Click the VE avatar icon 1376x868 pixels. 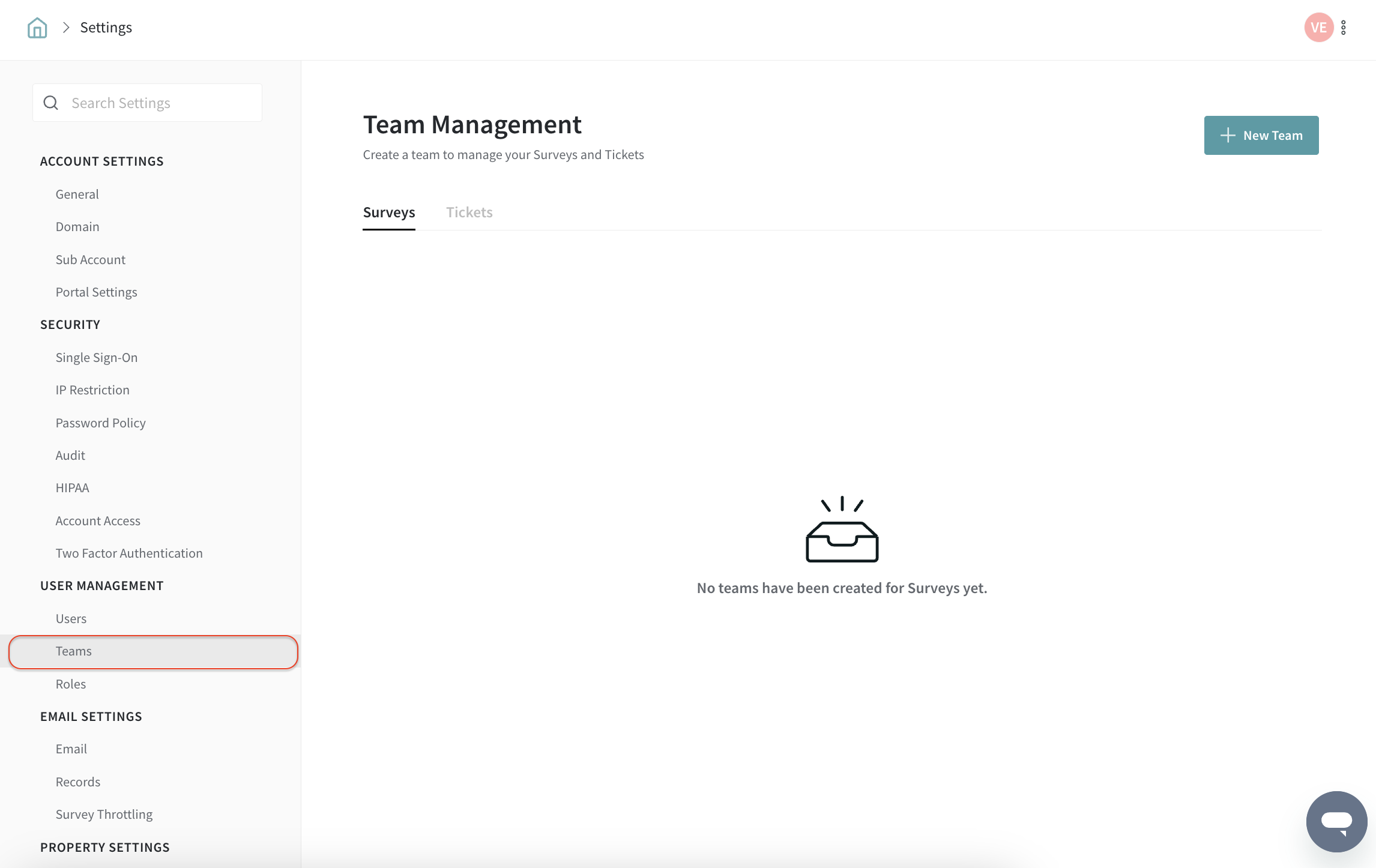[1318, 28]
